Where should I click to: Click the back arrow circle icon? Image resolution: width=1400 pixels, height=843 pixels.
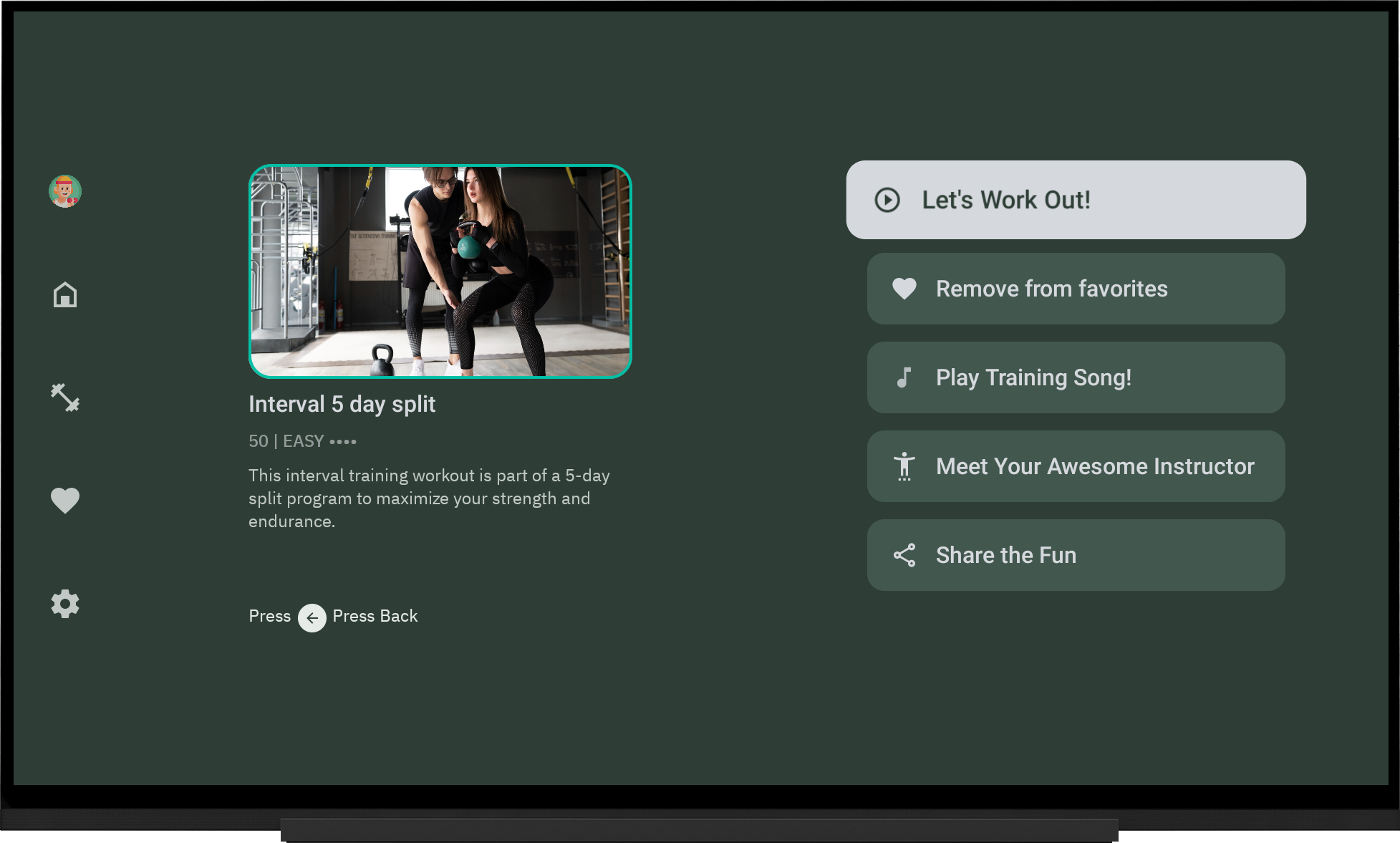pos(312,617)
